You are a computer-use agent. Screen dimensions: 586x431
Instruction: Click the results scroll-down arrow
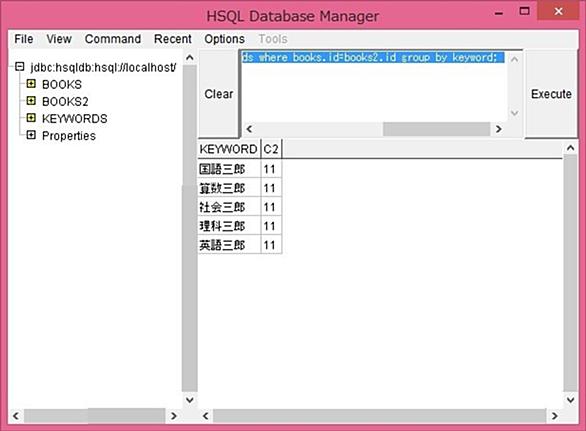pos(571,400)
